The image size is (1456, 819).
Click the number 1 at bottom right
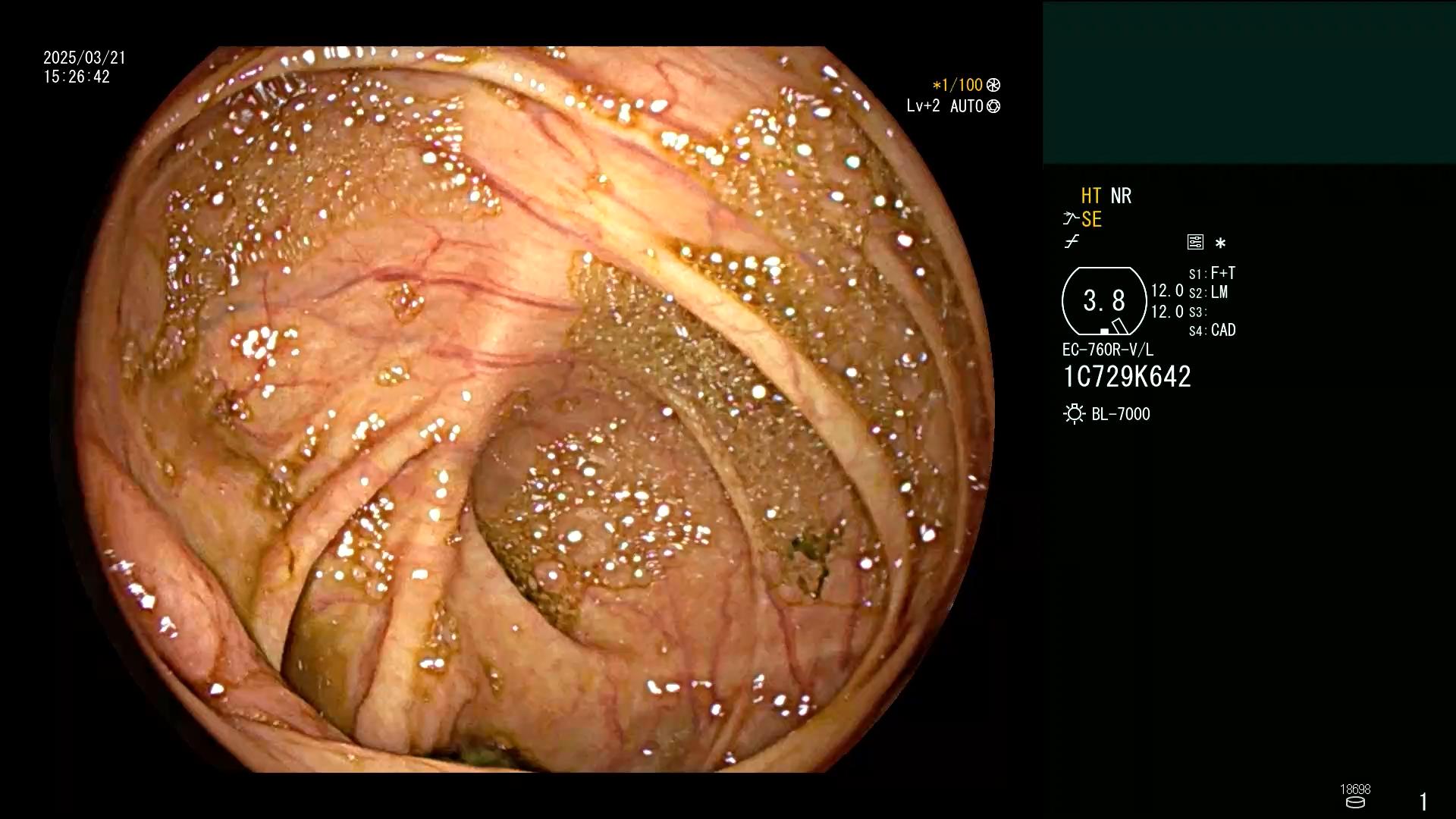[x=1423, y=802]
